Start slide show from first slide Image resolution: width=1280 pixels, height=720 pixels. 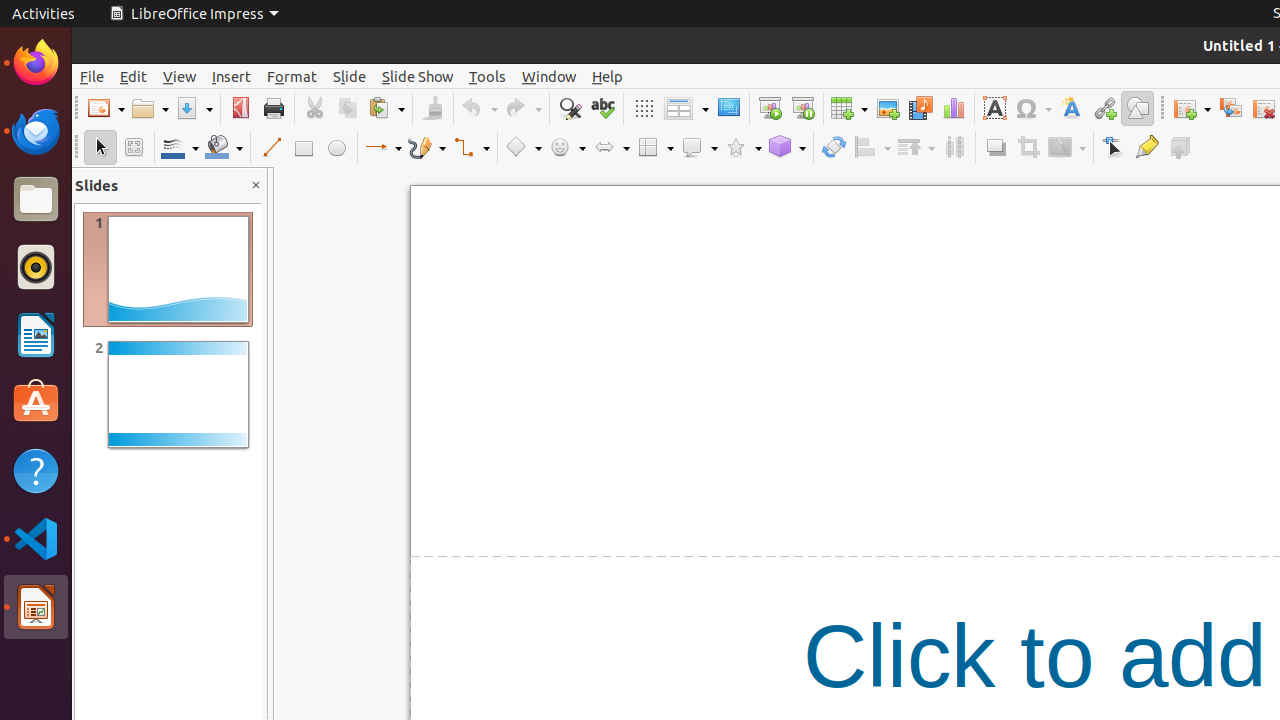770,108
